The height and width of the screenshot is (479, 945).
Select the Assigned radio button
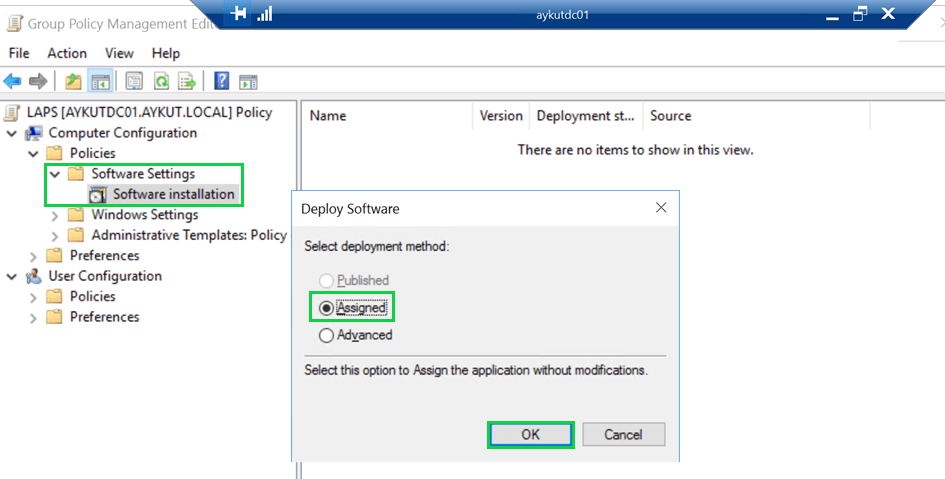coord(326,308)
